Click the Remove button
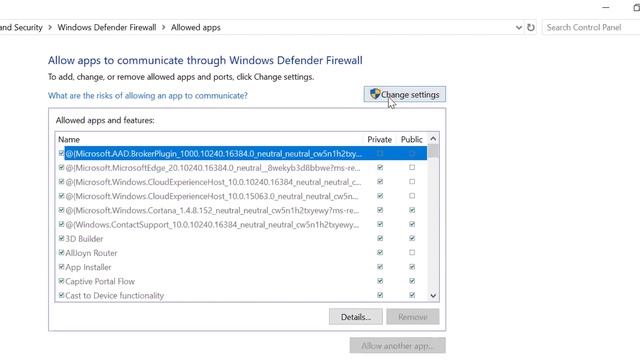The width and height of the screenshot is (640, 360). 413,317
